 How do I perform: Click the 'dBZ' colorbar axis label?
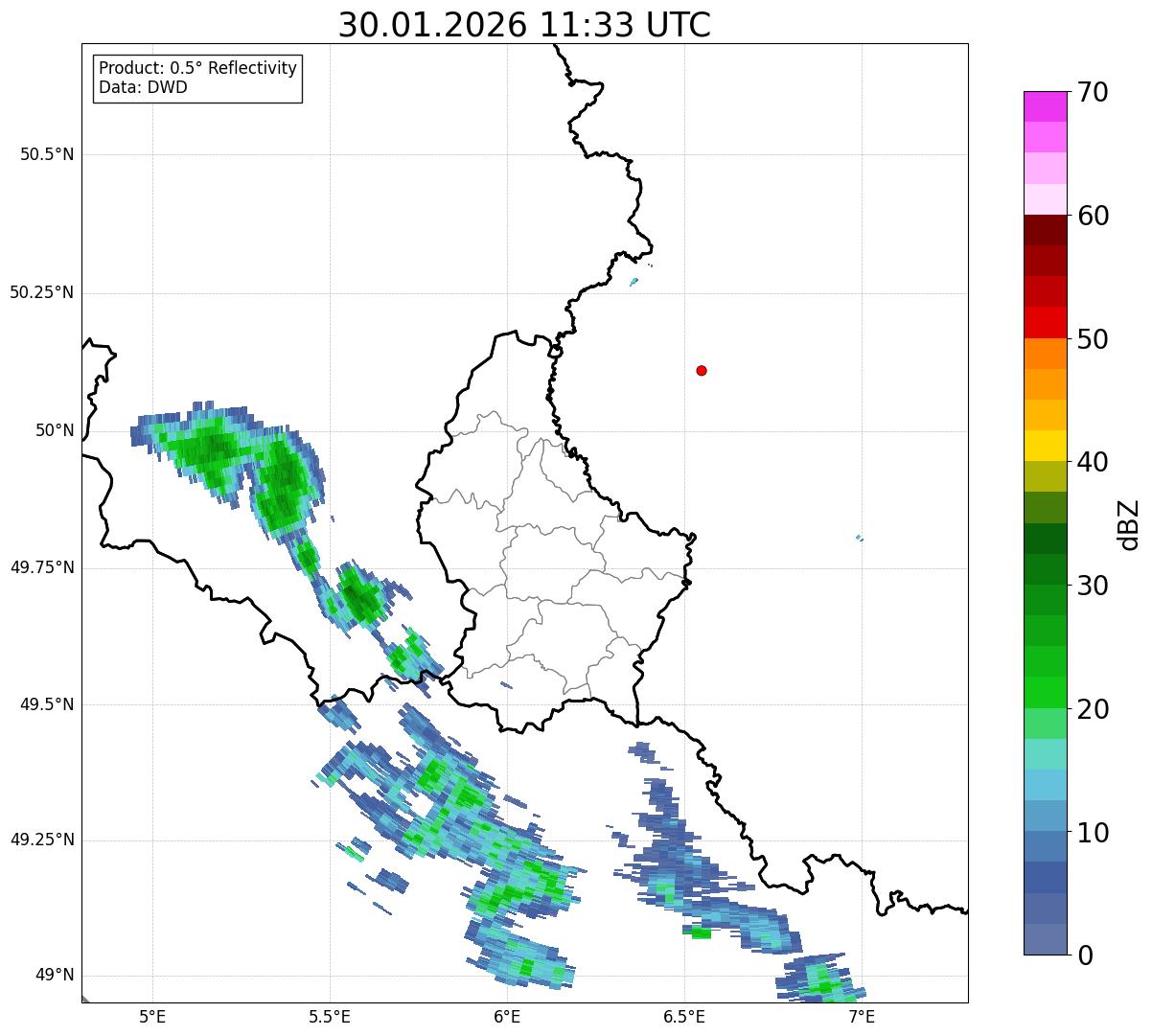(x=1129, y=523)
